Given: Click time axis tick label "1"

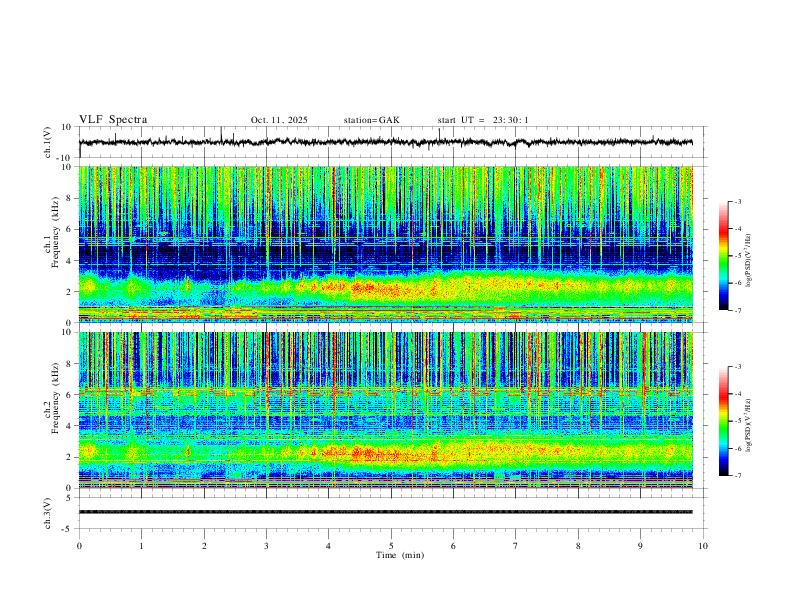Looking at the screenshot, I should 141,546.
